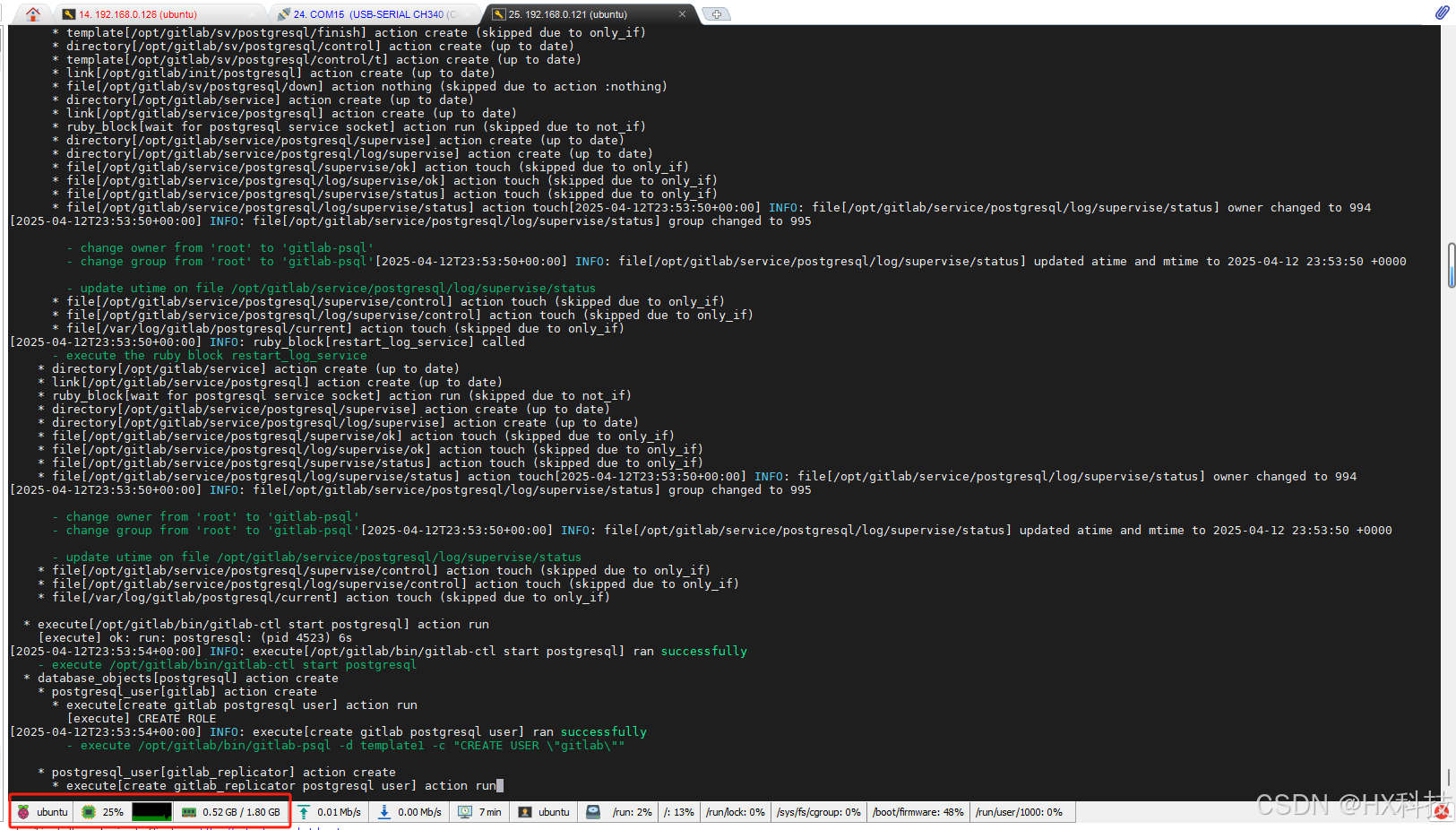Image resolution: width=1456 pixels, height=830 pixels.
Task: Click 'ran successfully' for gitlab-ctl start postgresql
Action: pyautogui.click(x=690, y=652)
